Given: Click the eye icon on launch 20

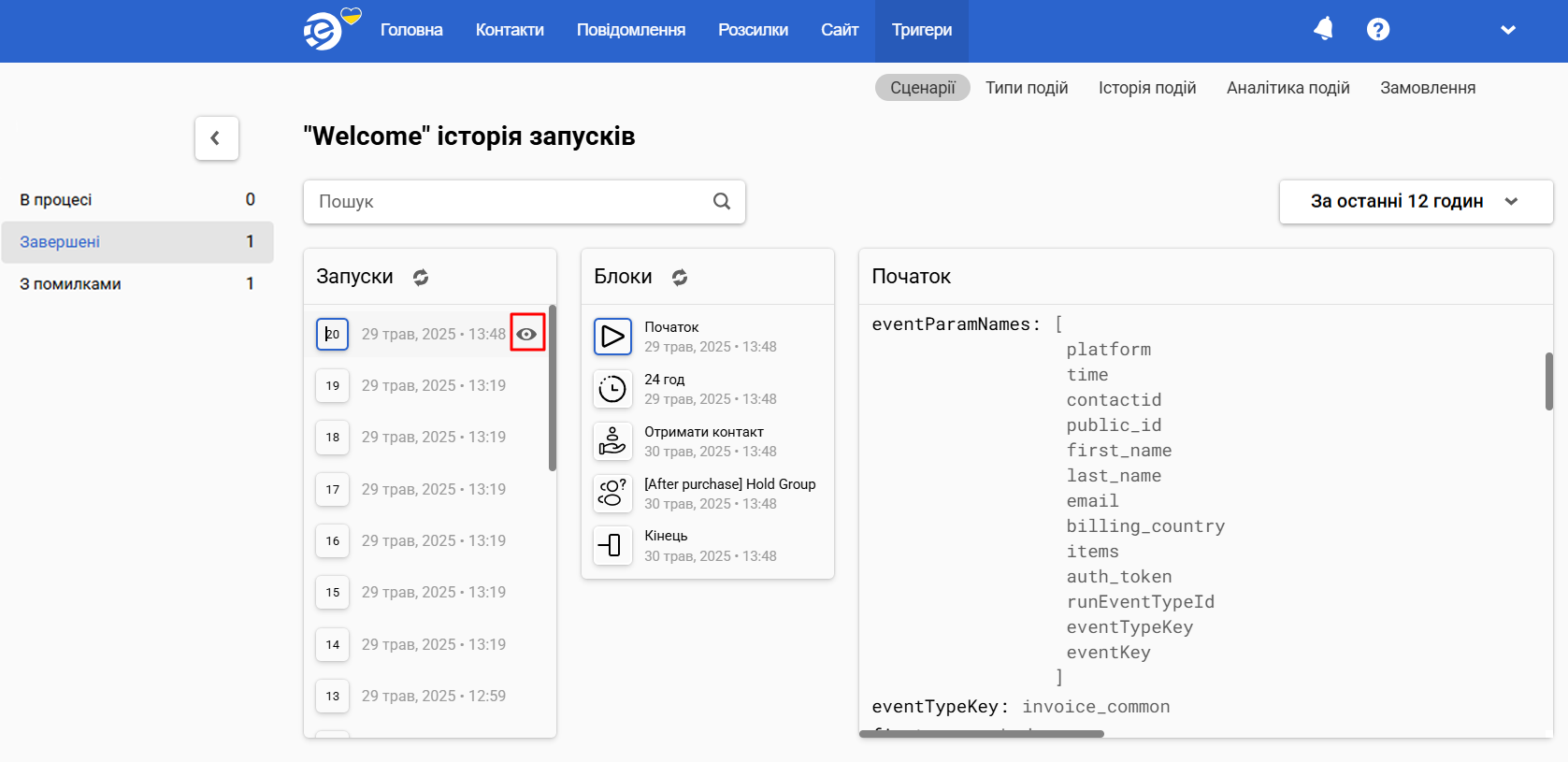Looking at the screenshot, I should click(527, 334).
